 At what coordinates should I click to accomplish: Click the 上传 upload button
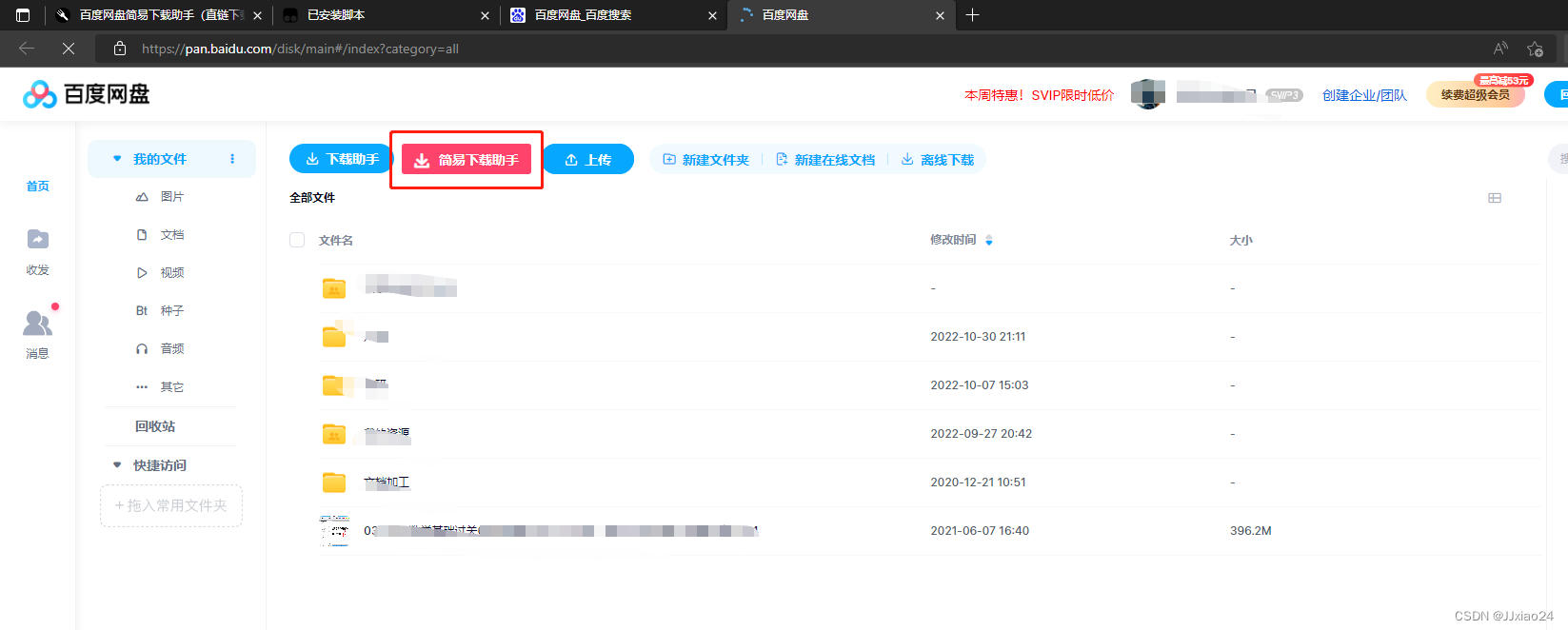coord(588,159)
